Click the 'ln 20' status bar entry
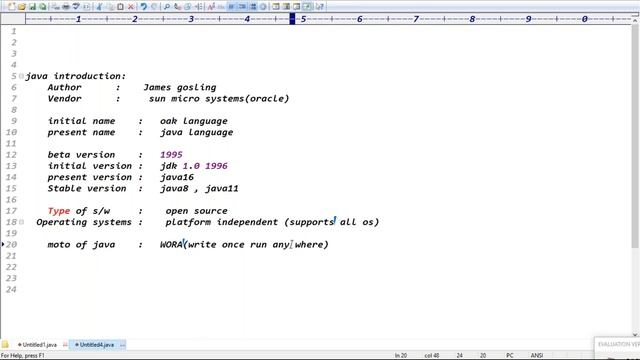640x360 pixels. point(401,356)
